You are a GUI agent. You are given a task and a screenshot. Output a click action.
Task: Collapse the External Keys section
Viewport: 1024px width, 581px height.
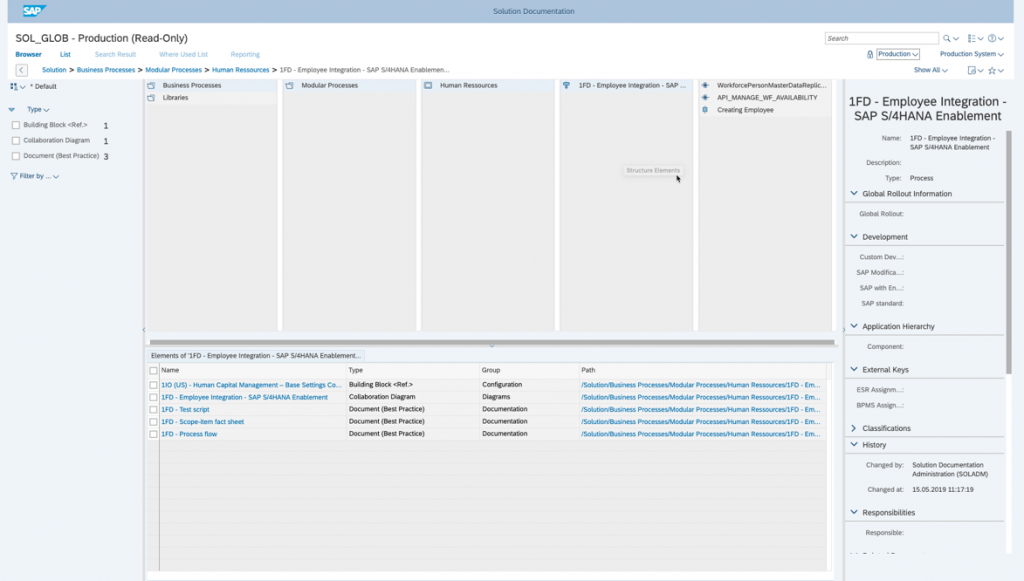point(854,369)
